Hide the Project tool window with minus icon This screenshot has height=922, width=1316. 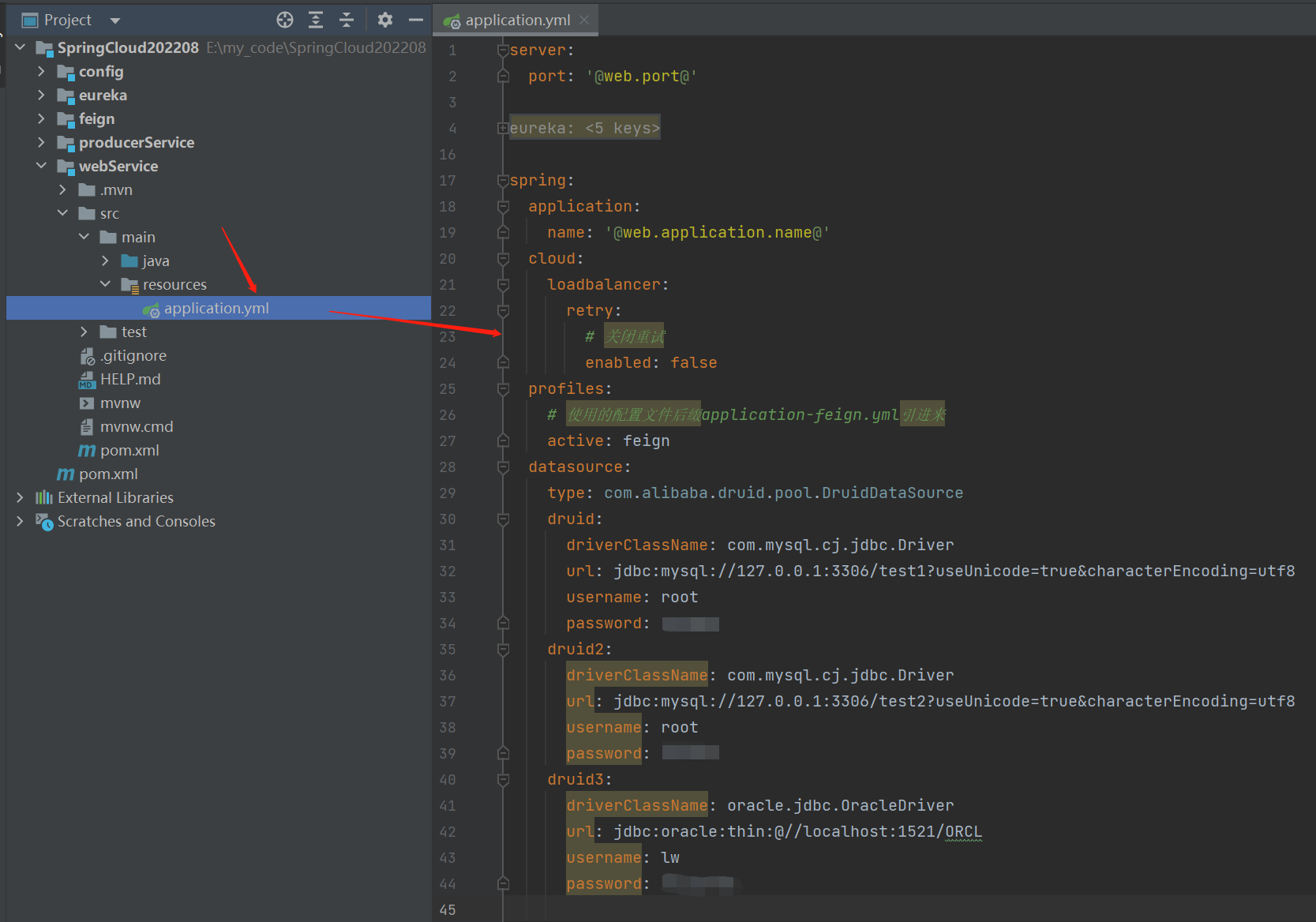[x=416, y=20]
